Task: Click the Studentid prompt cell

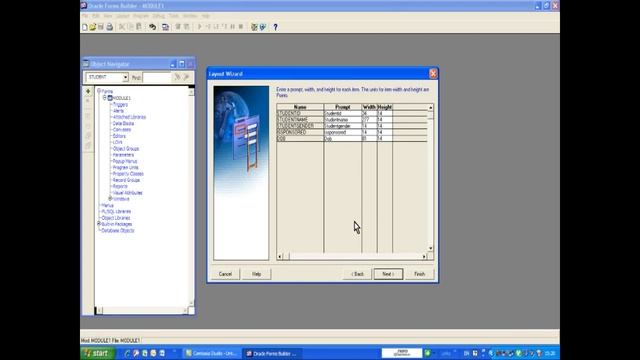Action: 343,113
